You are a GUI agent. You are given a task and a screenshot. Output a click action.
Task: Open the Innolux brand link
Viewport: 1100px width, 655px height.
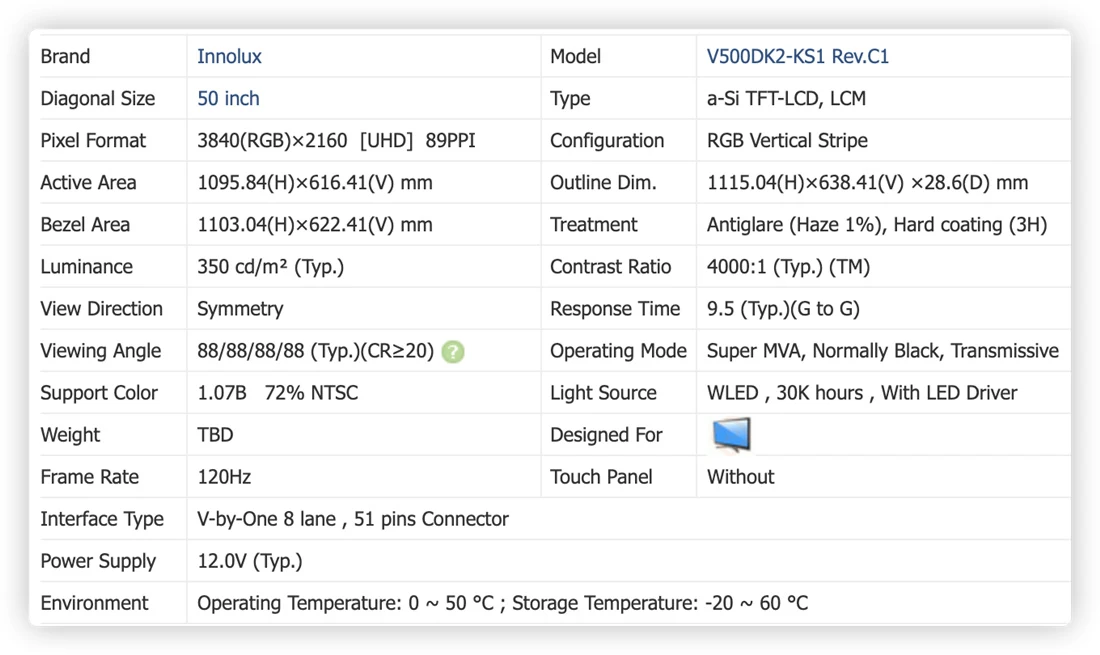tap(229, 56)
